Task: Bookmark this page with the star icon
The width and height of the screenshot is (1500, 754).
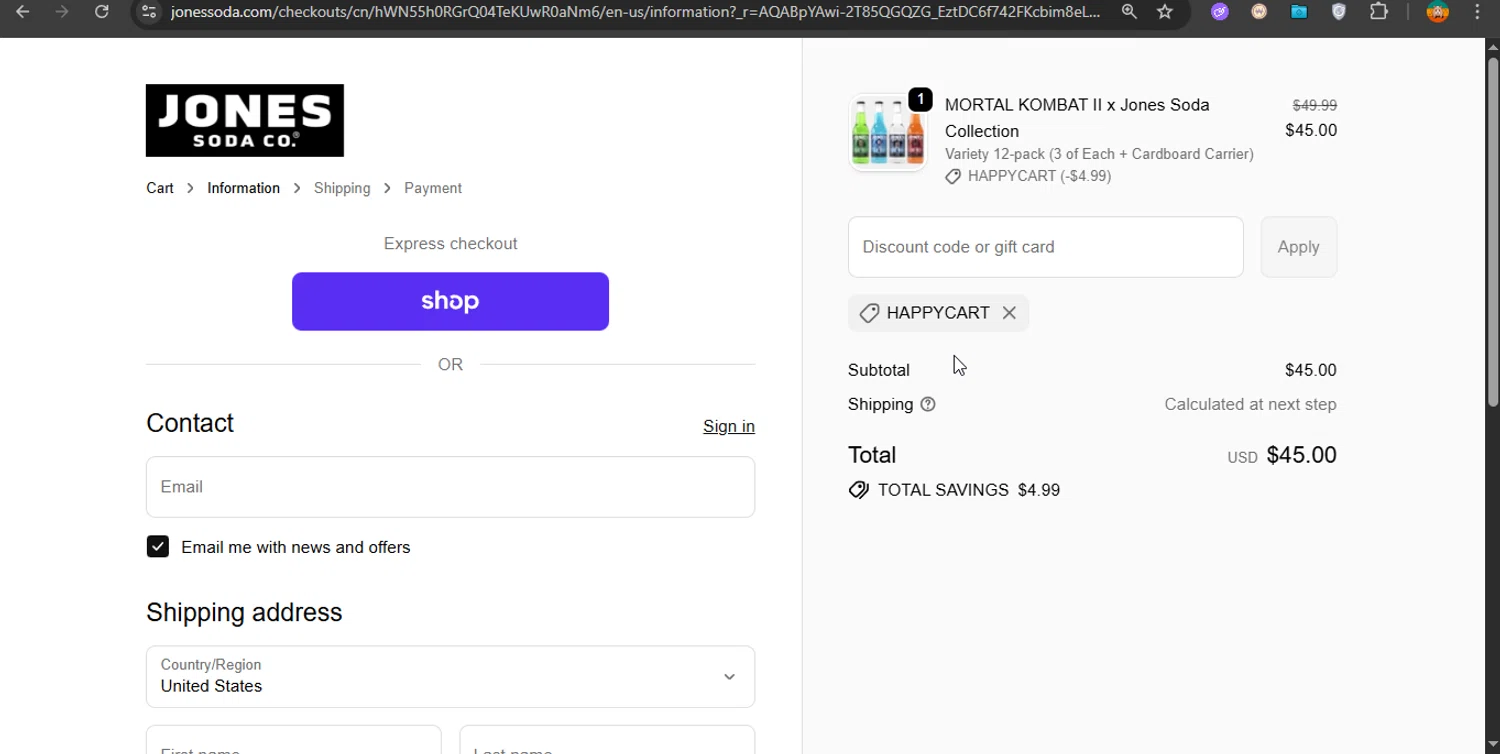Action: [x=1165, y=12]
